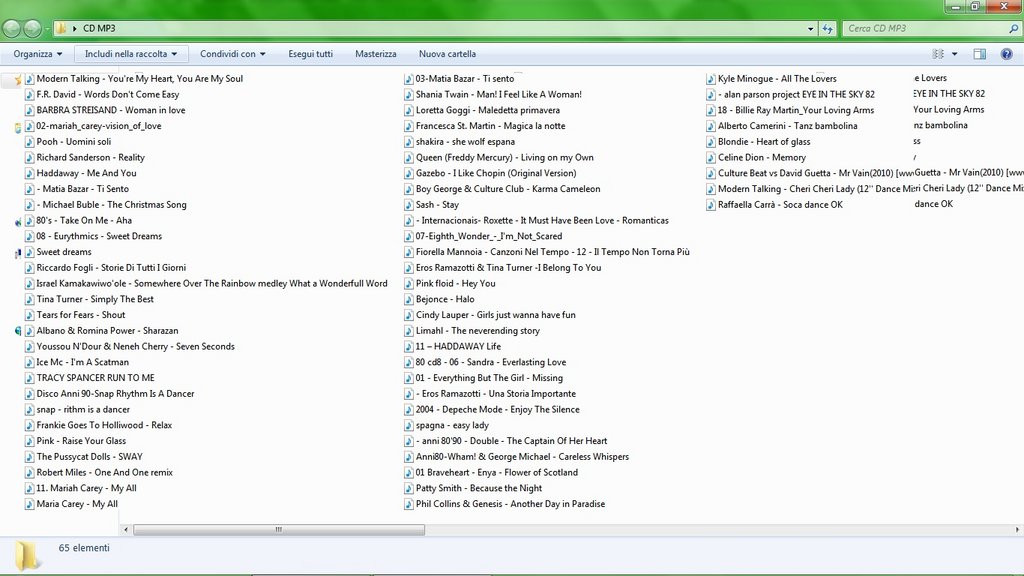Click CD MP3 in the address bar
Viewport: 1024px width, 576px height.
pyautogui.click(x=99, y=28)
